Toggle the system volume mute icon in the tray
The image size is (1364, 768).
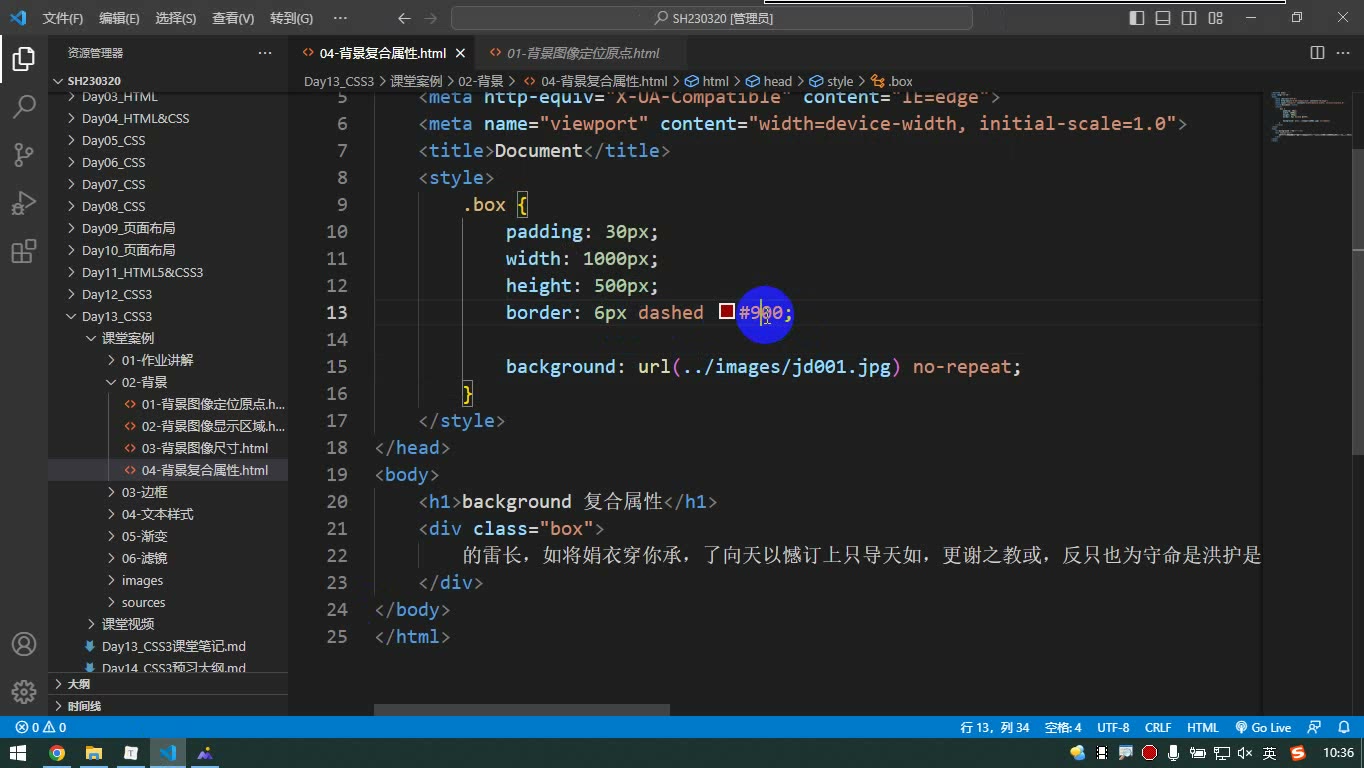(x=1245, y=753)
